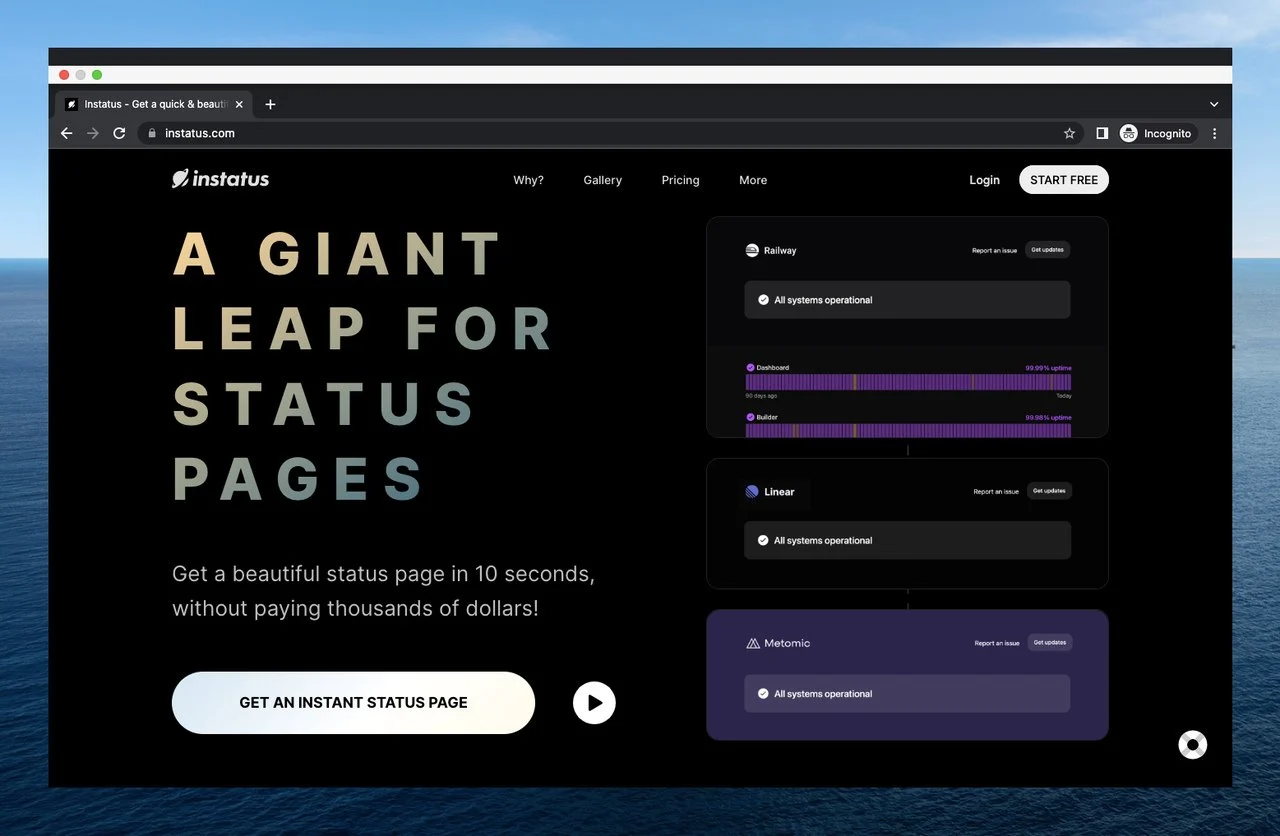Click Get updates on Metomic card
Screen dimensions: 1280x836
(x=1050, y=642)
